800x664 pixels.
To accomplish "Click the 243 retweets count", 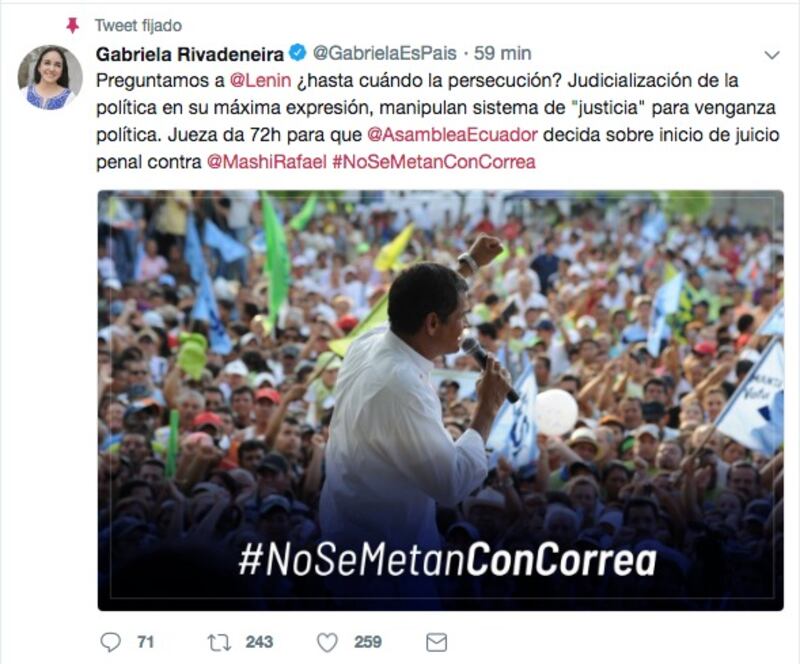I will [259, 642].
